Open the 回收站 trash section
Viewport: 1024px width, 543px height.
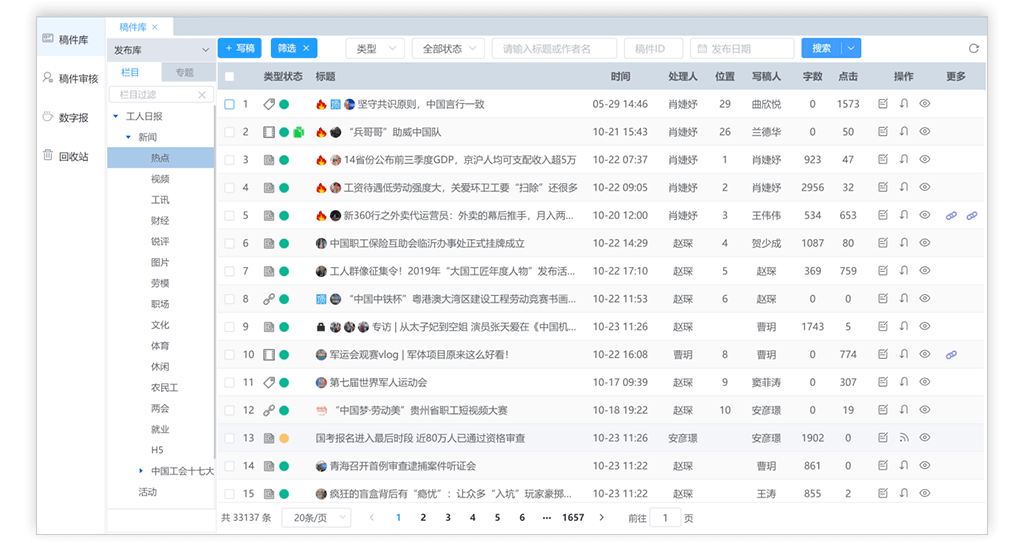click(x=65, y=156)
